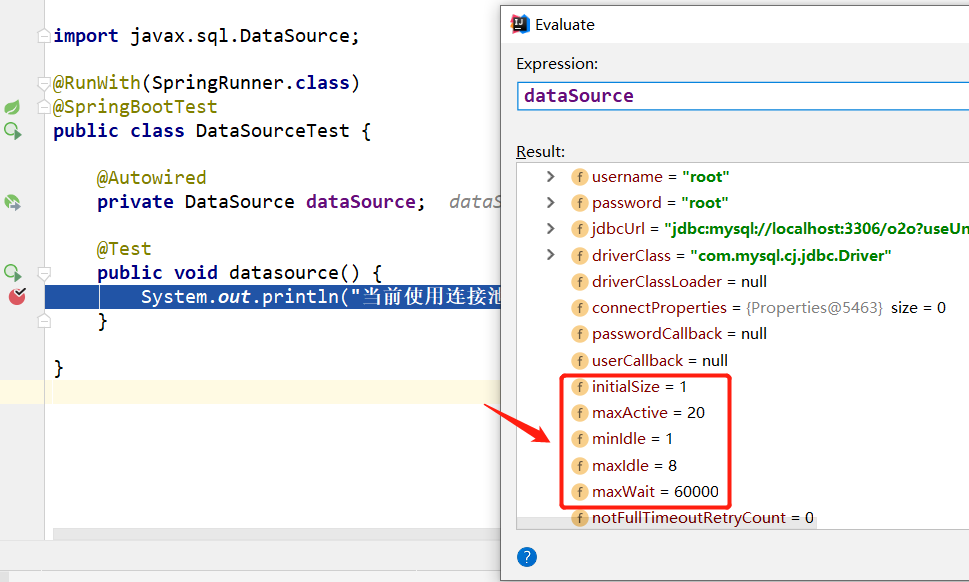Click the @SpringBootTest annotation text
969x582 pixels.
pos(135,107)
